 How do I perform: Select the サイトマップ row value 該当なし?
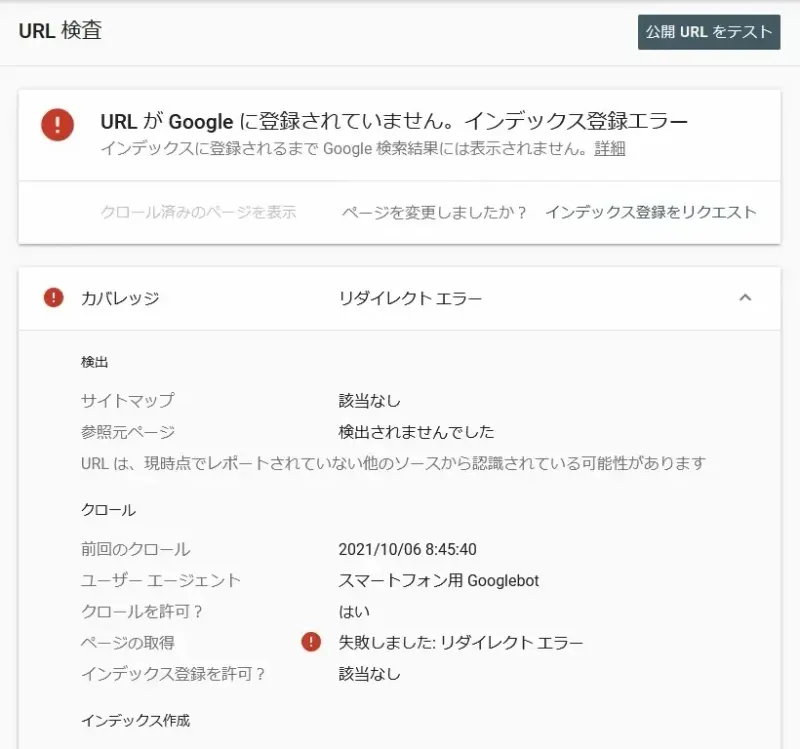[371, 399]
